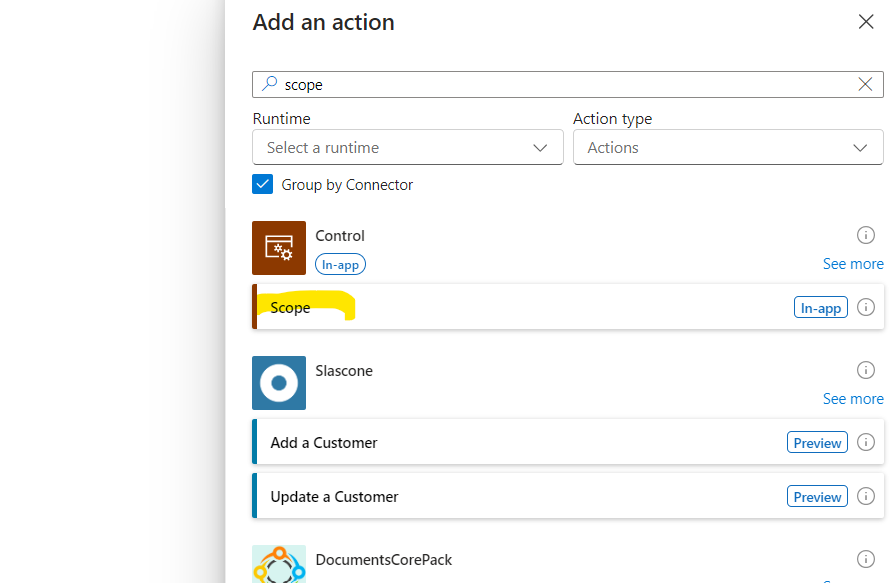
Task: Click the search magnifier icon
Action: point(268,84)
